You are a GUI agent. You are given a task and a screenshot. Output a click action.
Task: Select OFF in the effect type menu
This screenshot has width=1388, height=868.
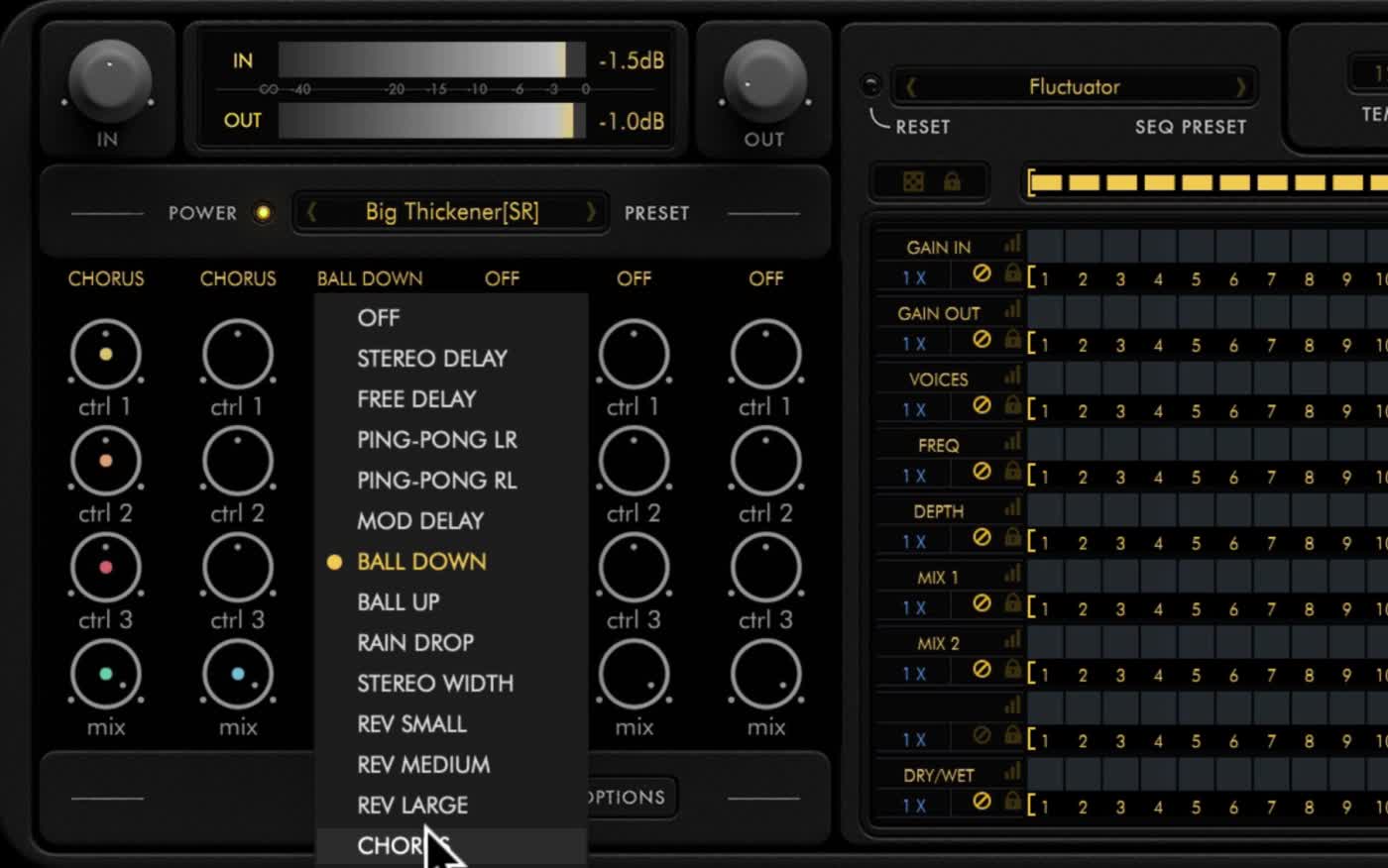tap(451, 318)
